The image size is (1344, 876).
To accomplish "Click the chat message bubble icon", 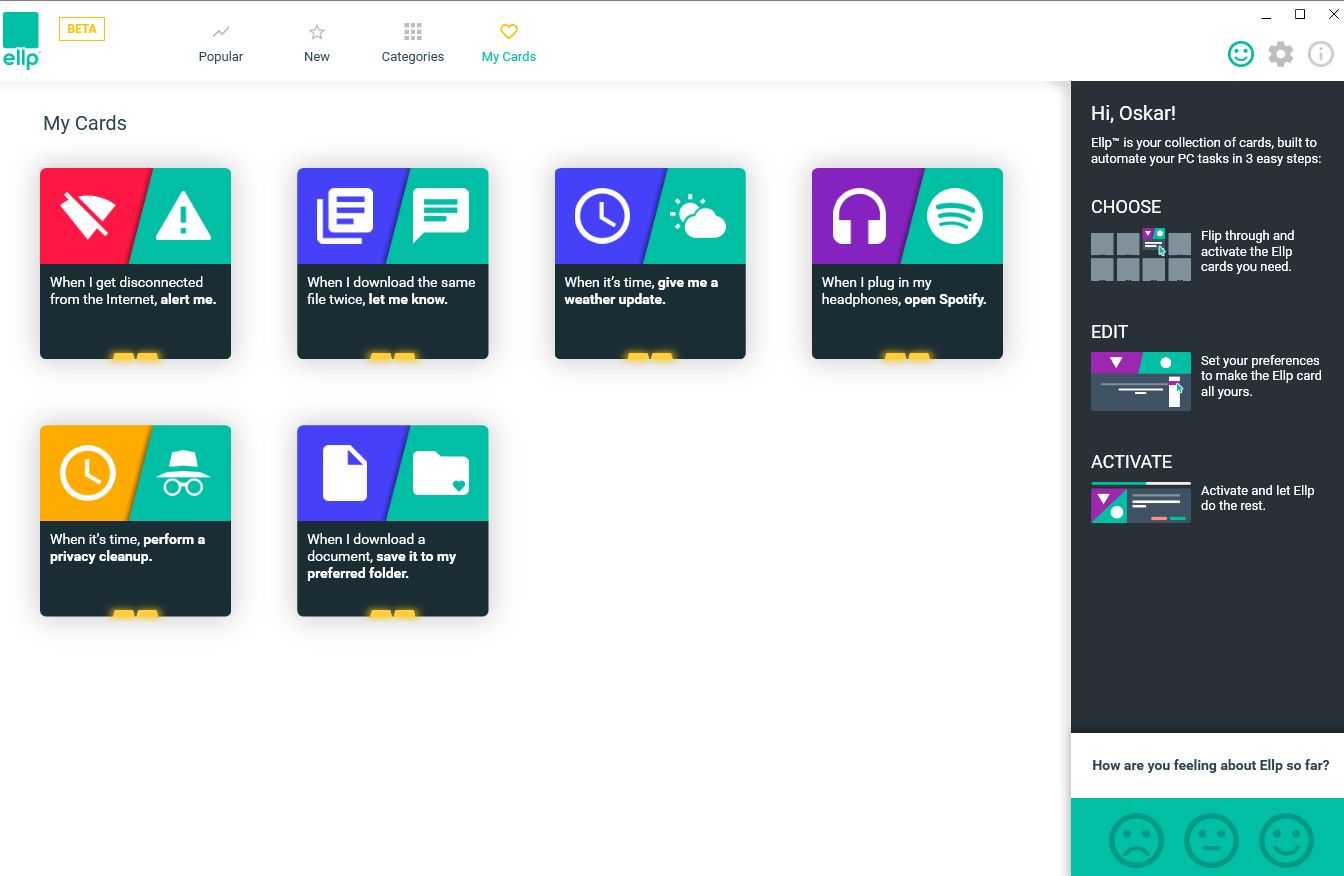I will 441,216.
